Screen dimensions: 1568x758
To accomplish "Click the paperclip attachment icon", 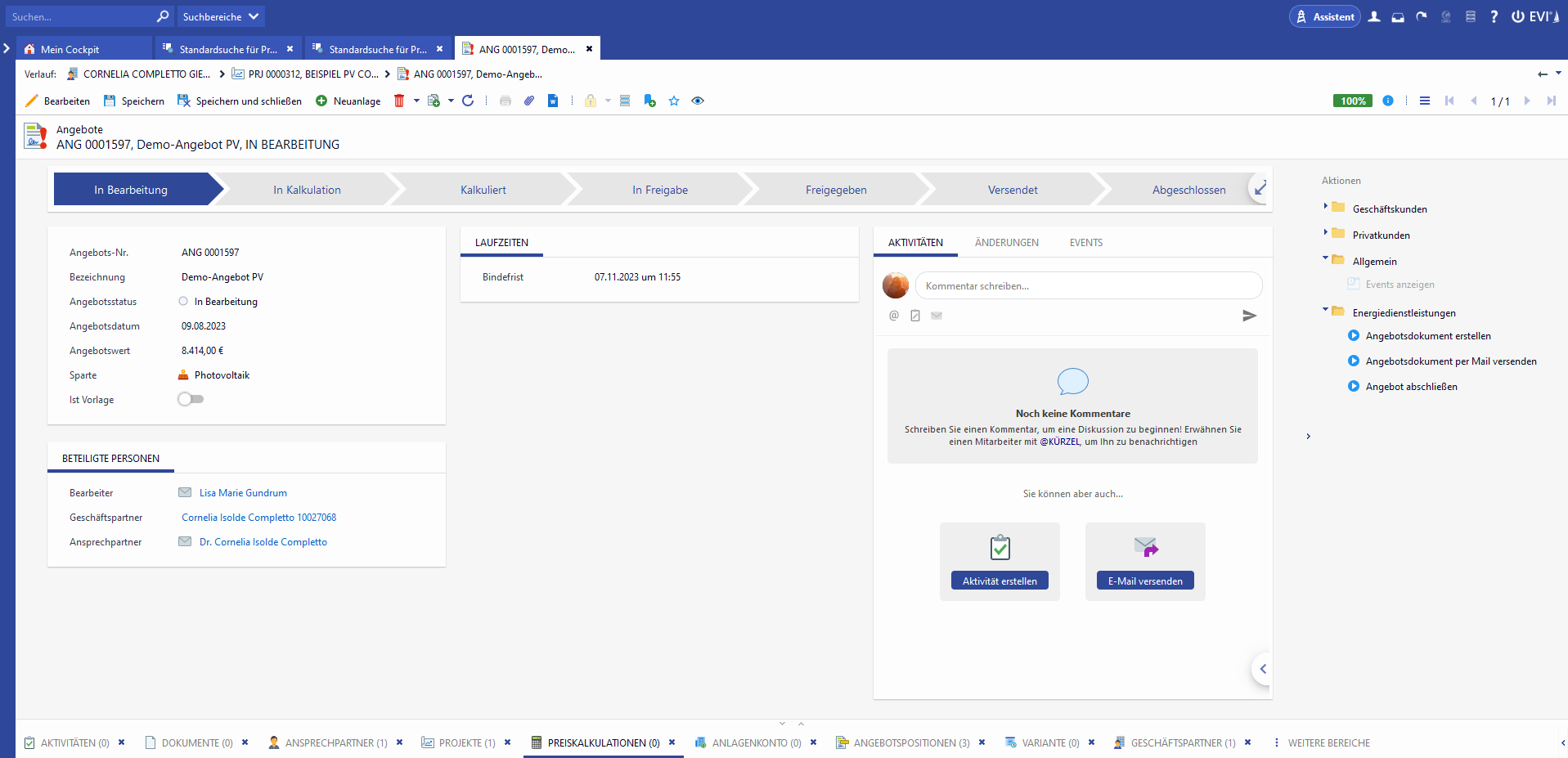I will click(529, 101).
